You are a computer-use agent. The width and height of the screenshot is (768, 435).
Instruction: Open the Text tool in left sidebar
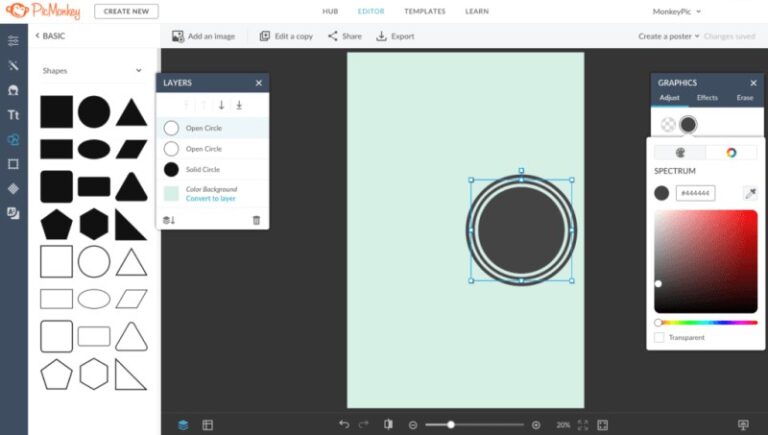13,116
